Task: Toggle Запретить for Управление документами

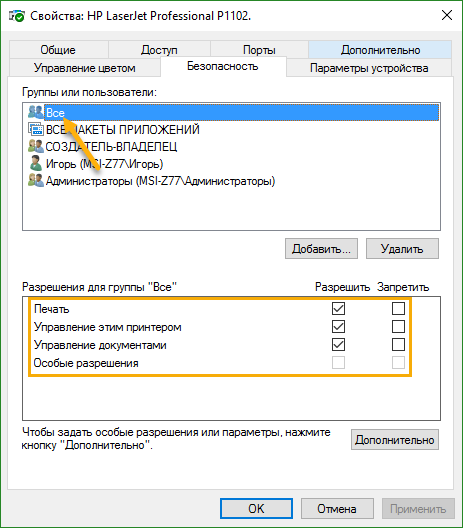Action: click(398, 345)
